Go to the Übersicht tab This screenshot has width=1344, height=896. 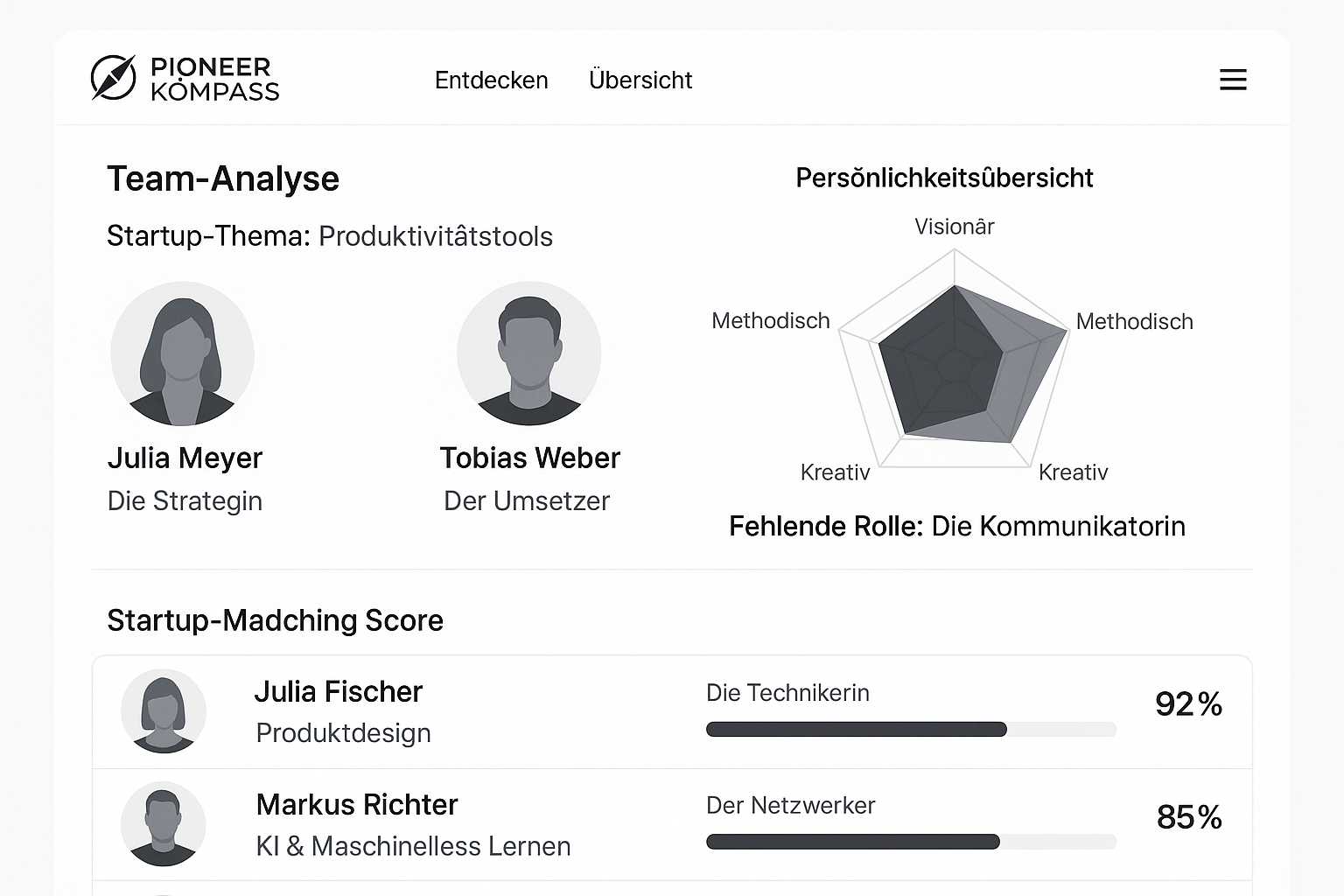pos(640,80)
